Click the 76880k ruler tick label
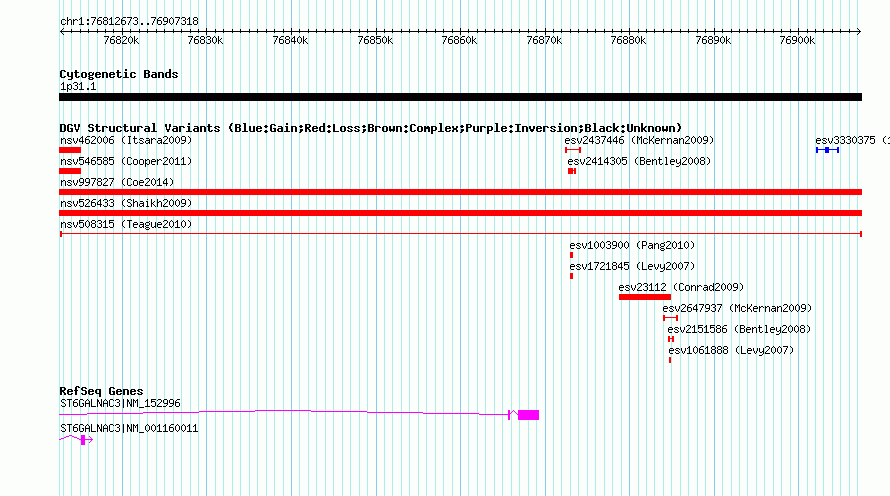This screenshot has height=496, width=890. click(x=628, y=40)
